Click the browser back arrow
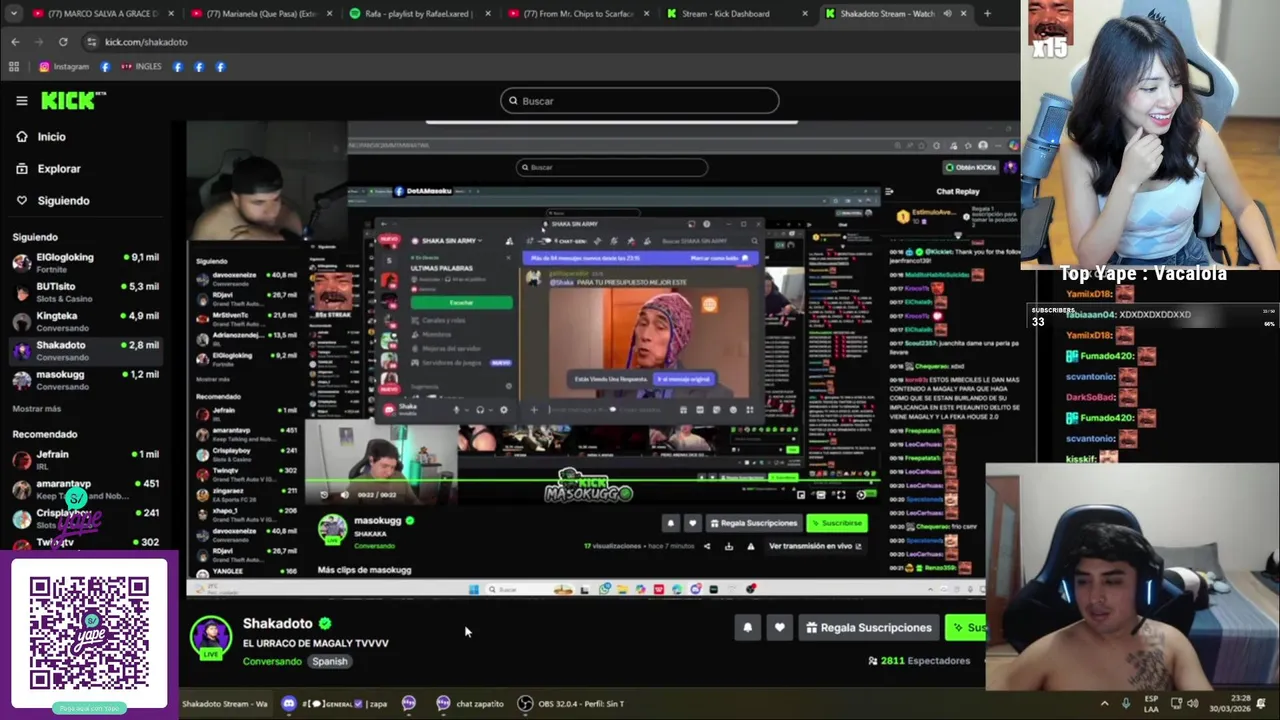The width and height of the screenshot is (1280, 720). (x=15, y=42)
